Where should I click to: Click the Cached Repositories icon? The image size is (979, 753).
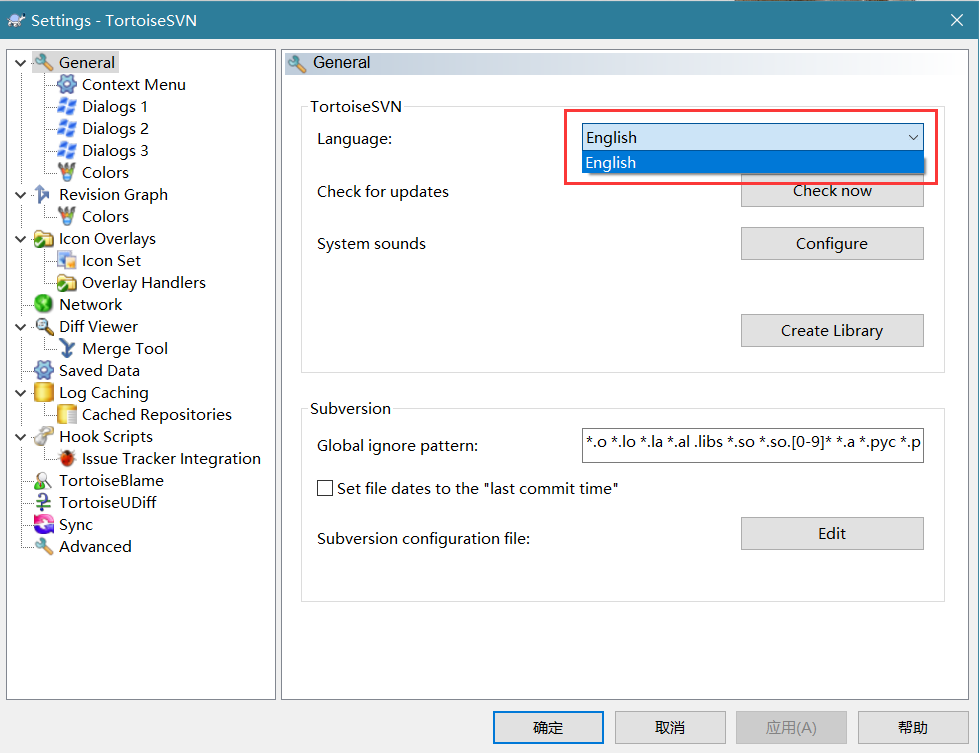(67, 414)
